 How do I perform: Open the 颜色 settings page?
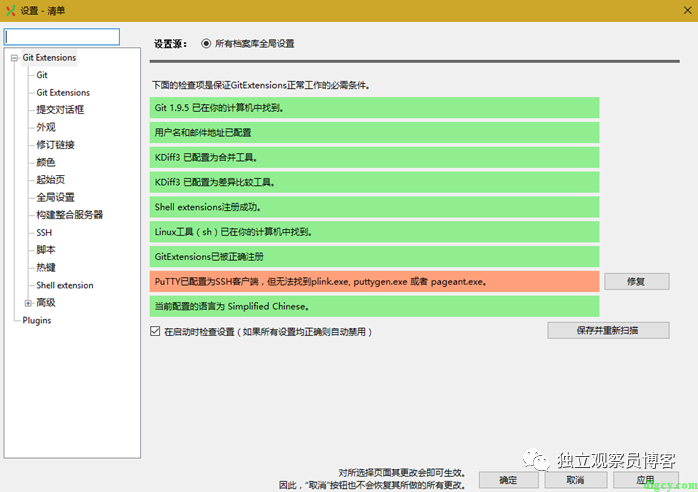click(x=45, y=163)
